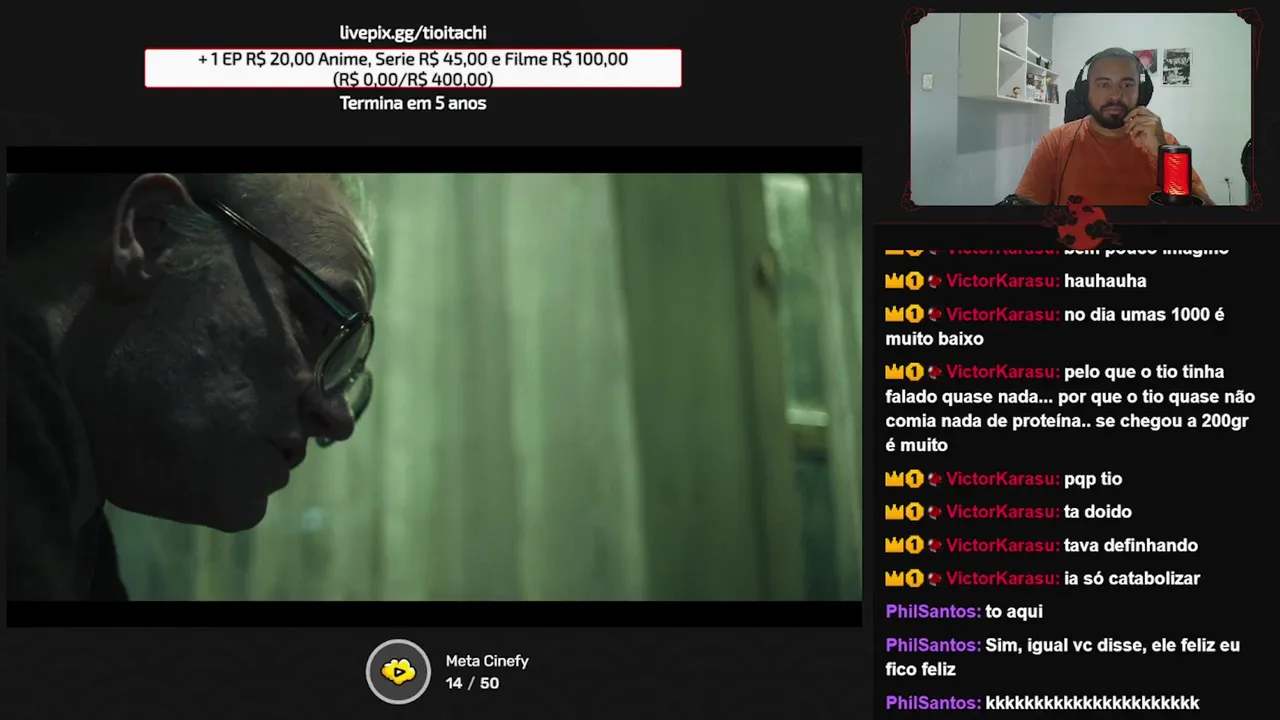1280x720 pixels.
Task: Click VictorKarasu name on 'no dia umas 1000' message
Action: 1002,314
